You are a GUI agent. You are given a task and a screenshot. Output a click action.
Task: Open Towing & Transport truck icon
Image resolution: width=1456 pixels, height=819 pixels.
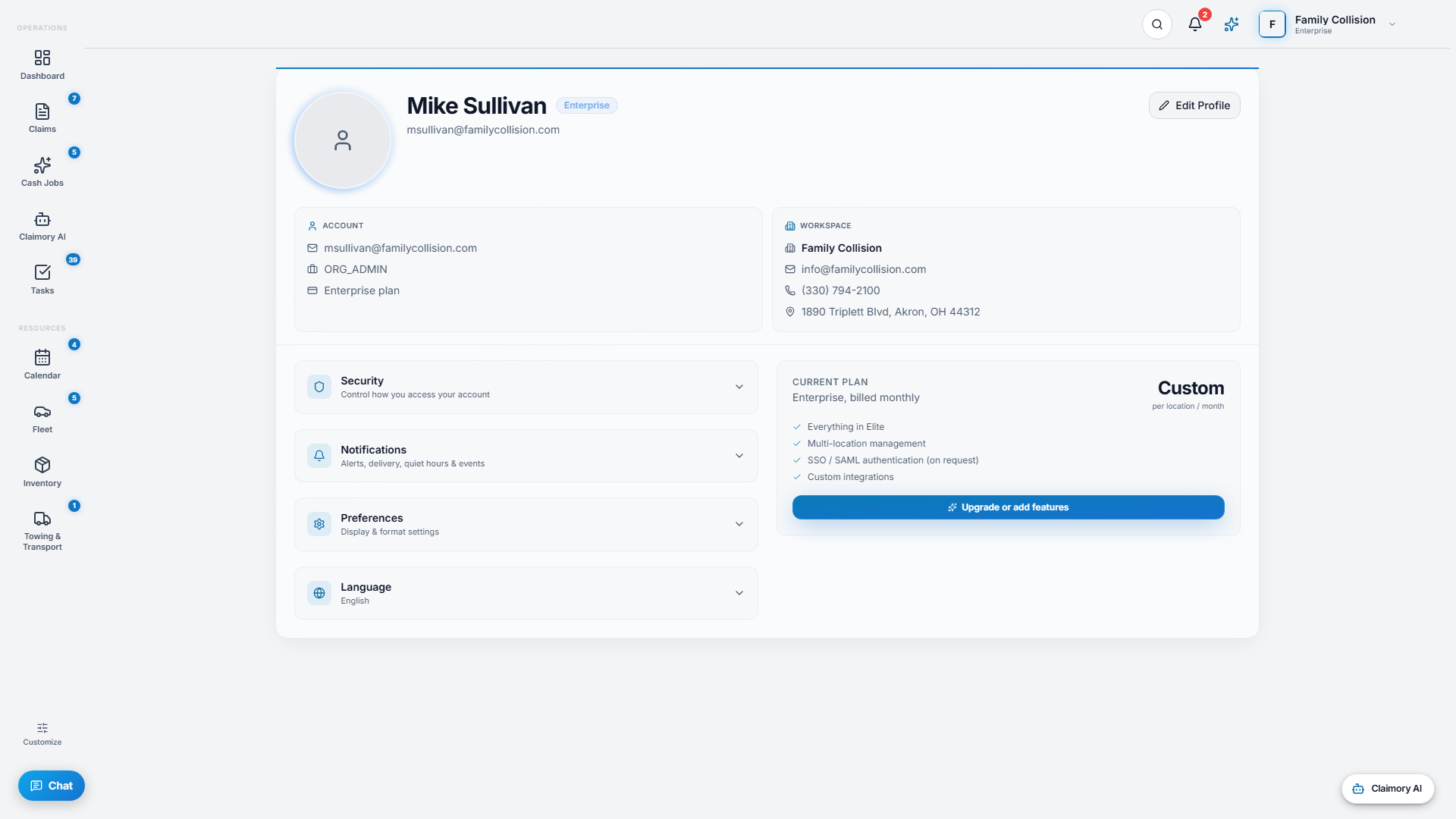pyautogui.click(x=42, y=519)
